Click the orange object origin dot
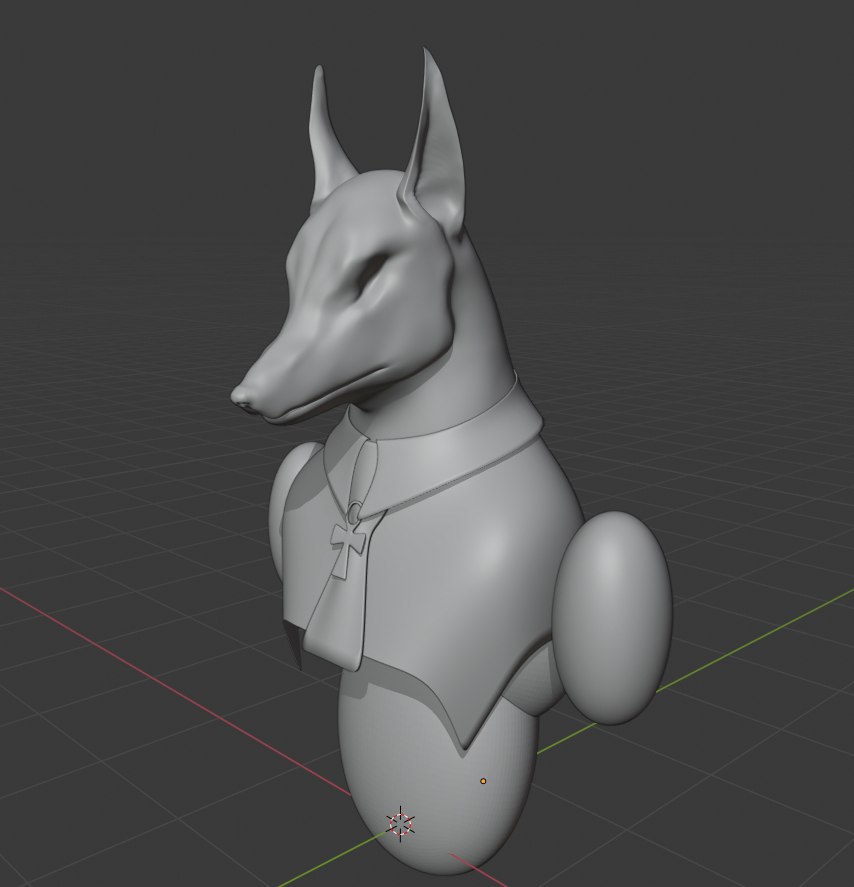854x887 pixels. coord(483,781)
